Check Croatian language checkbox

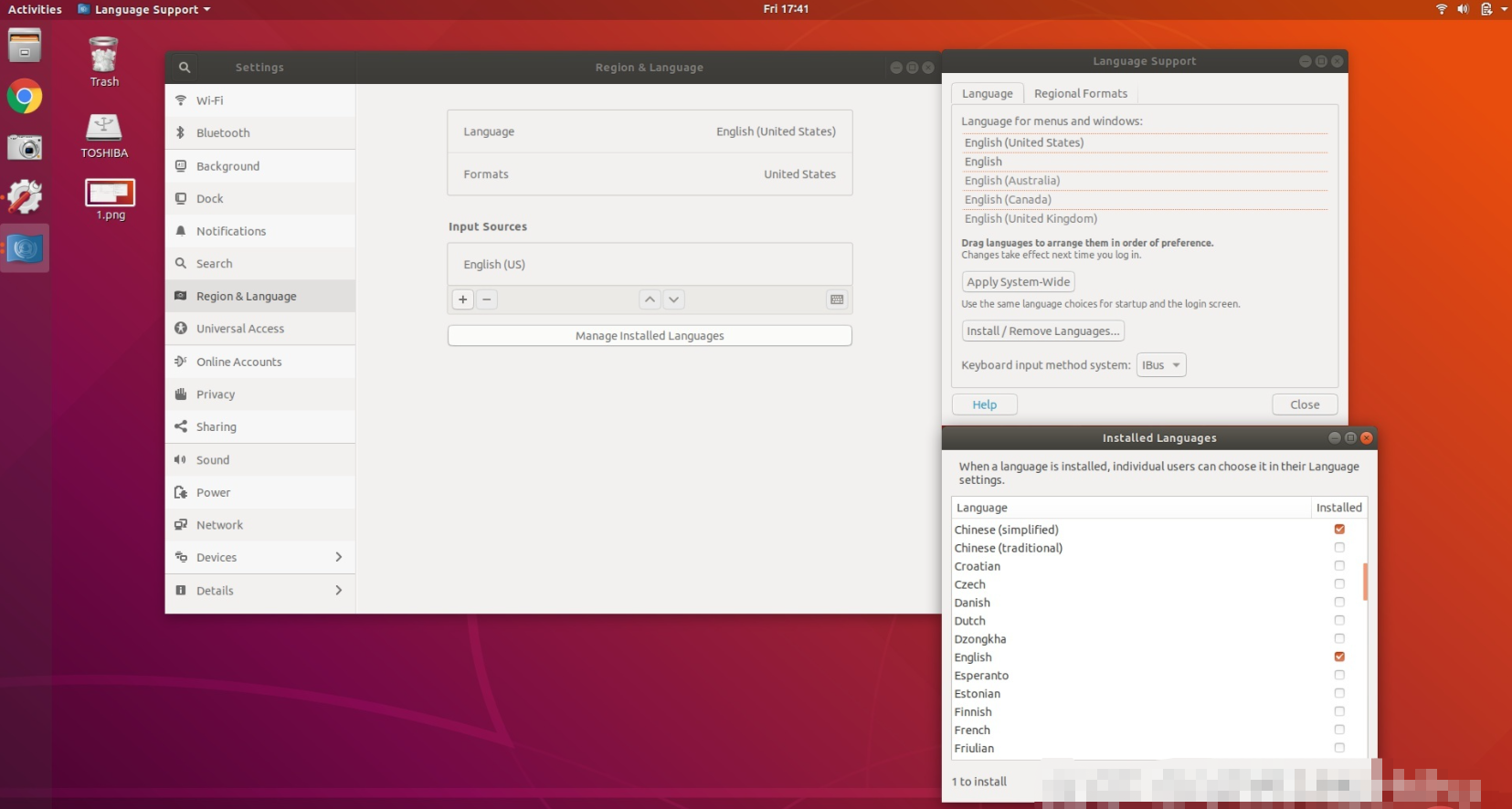[1339, 566]
